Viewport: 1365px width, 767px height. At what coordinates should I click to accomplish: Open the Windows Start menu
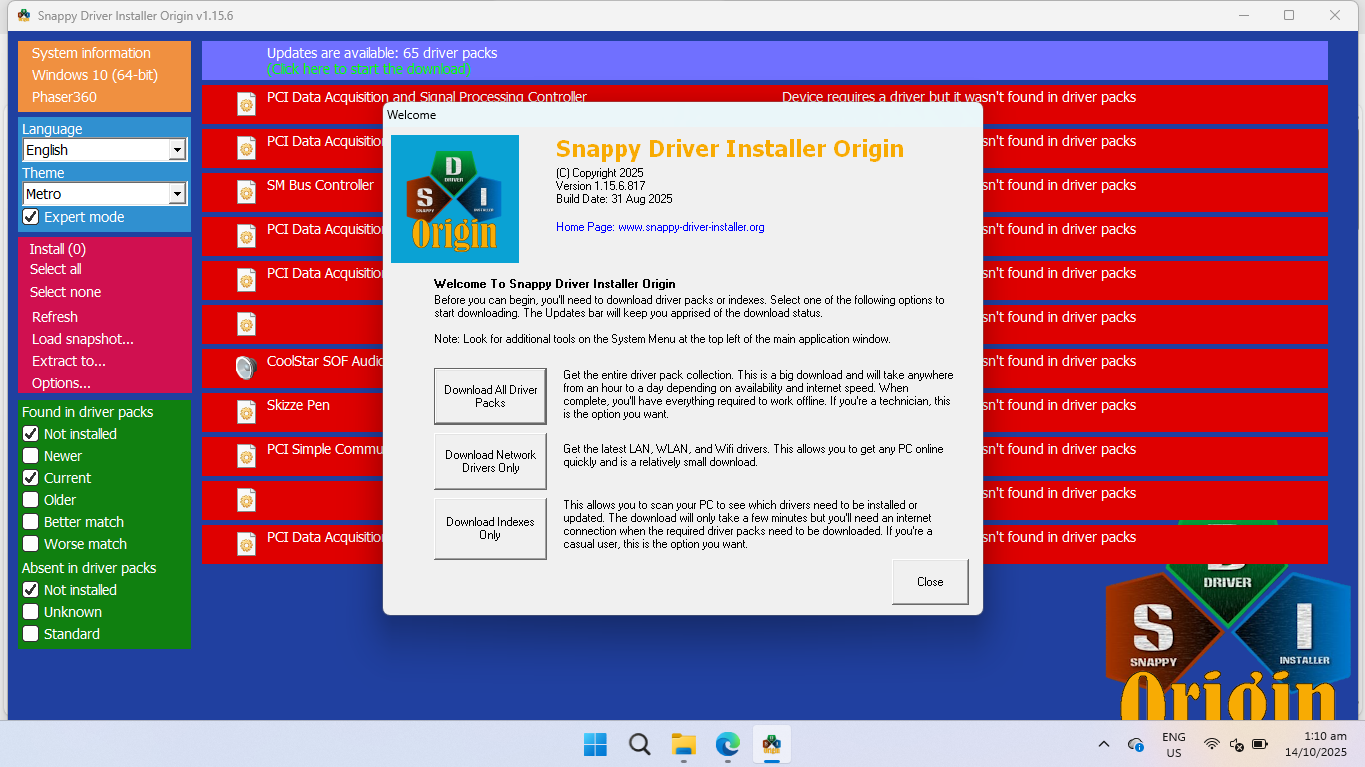(595, 744)
